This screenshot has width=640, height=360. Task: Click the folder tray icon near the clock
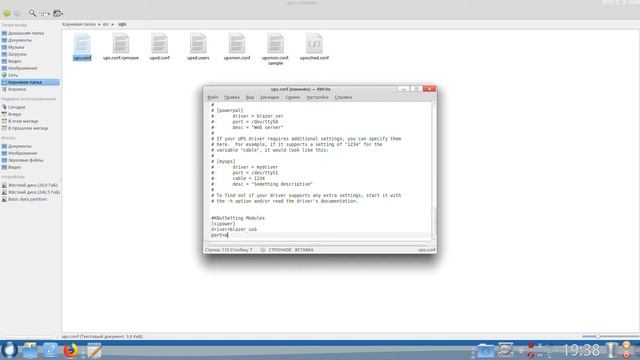click(x=485, y=350)
